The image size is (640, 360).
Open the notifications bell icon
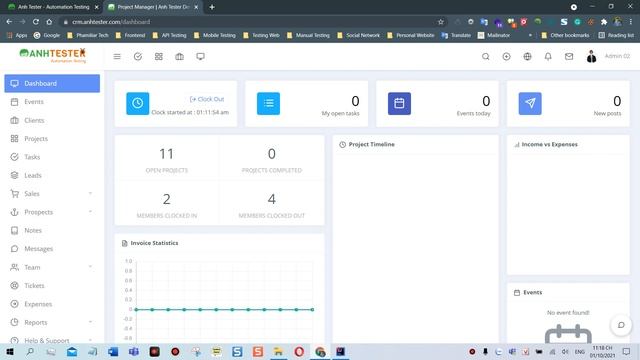(x=548, y=56)
